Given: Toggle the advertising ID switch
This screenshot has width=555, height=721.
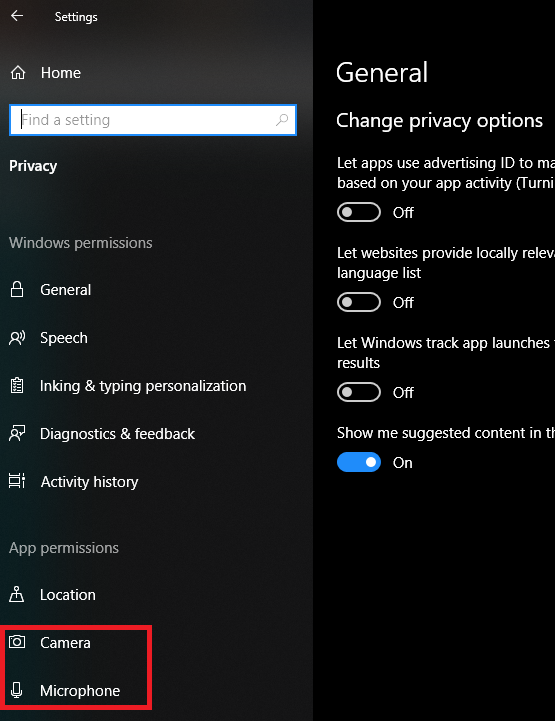Looking at the screenshot, I should click(359, 212).
